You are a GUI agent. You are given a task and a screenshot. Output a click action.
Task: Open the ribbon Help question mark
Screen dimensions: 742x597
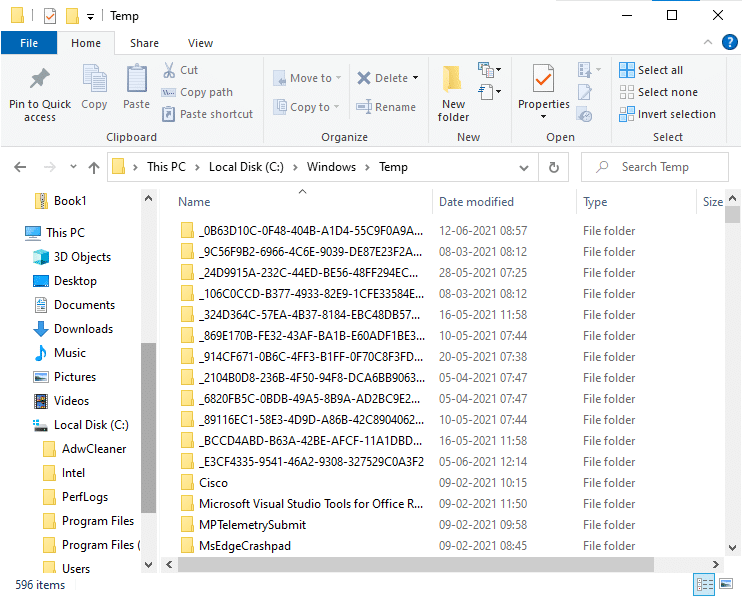[731, 43]
